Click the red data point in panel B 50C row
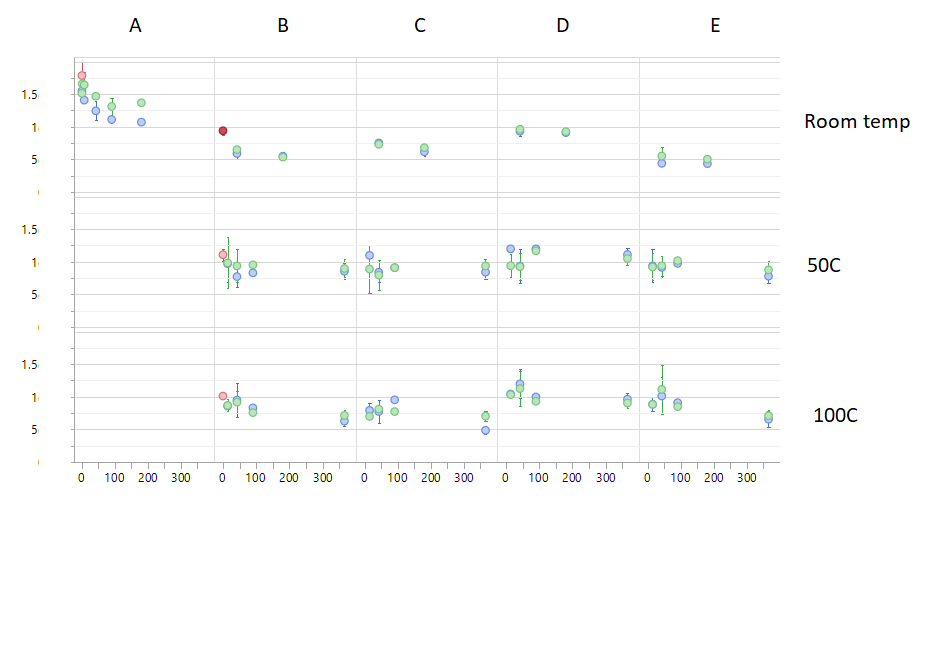The image size is (941, 648). coord(222,255)
